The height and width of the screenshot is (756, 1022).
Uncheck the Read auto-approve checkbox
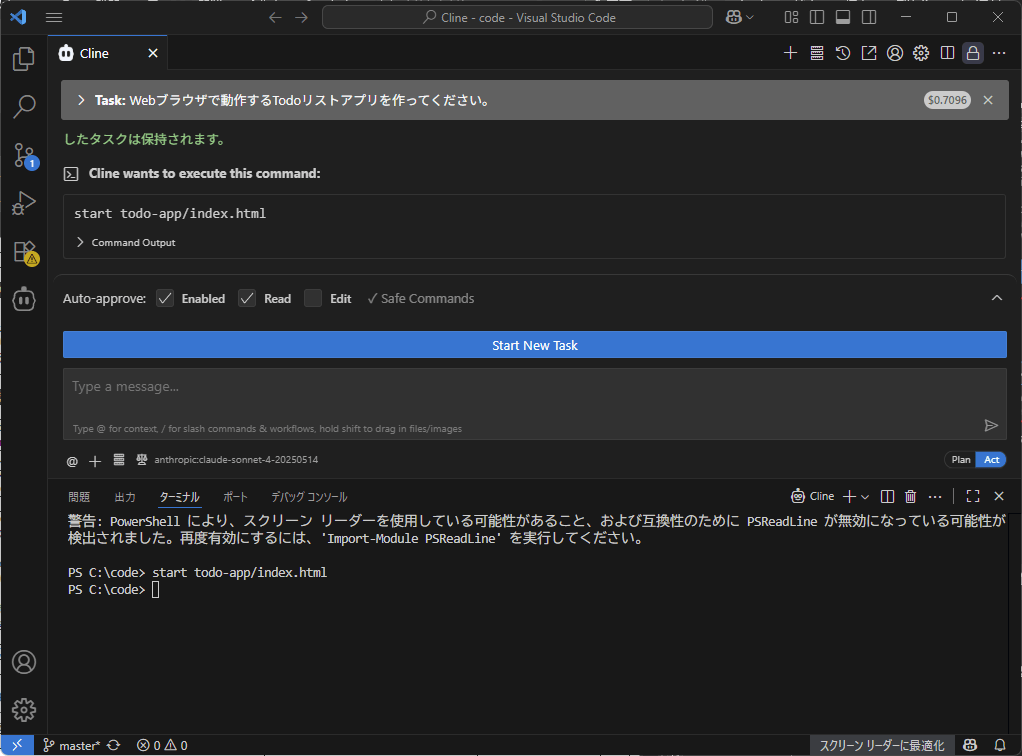248,298
